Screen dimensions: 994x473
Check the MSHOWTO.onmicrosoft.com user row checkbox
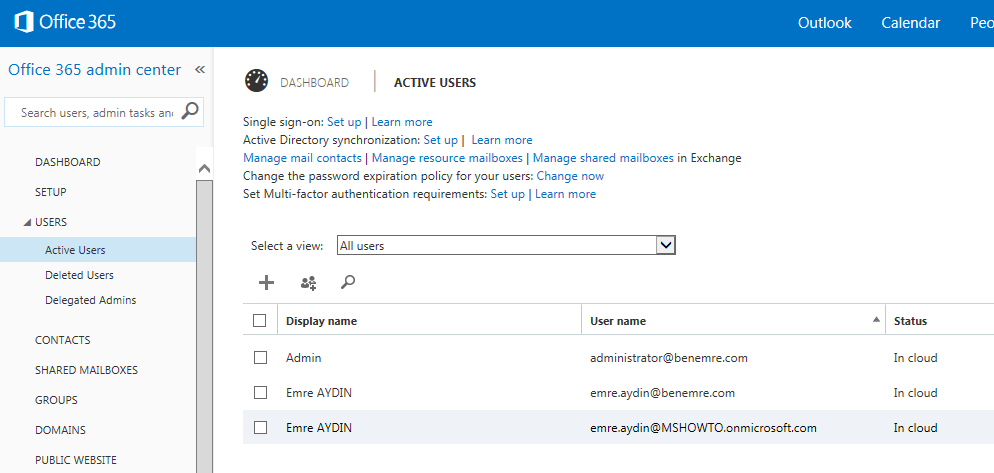[x=260, y=427]
